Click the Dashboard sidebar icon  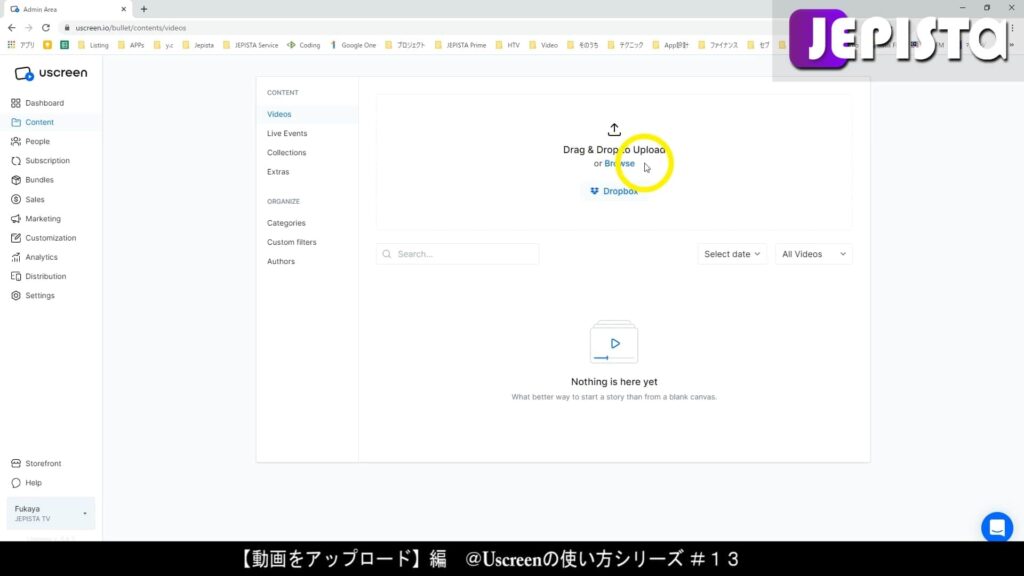(16, 103)
